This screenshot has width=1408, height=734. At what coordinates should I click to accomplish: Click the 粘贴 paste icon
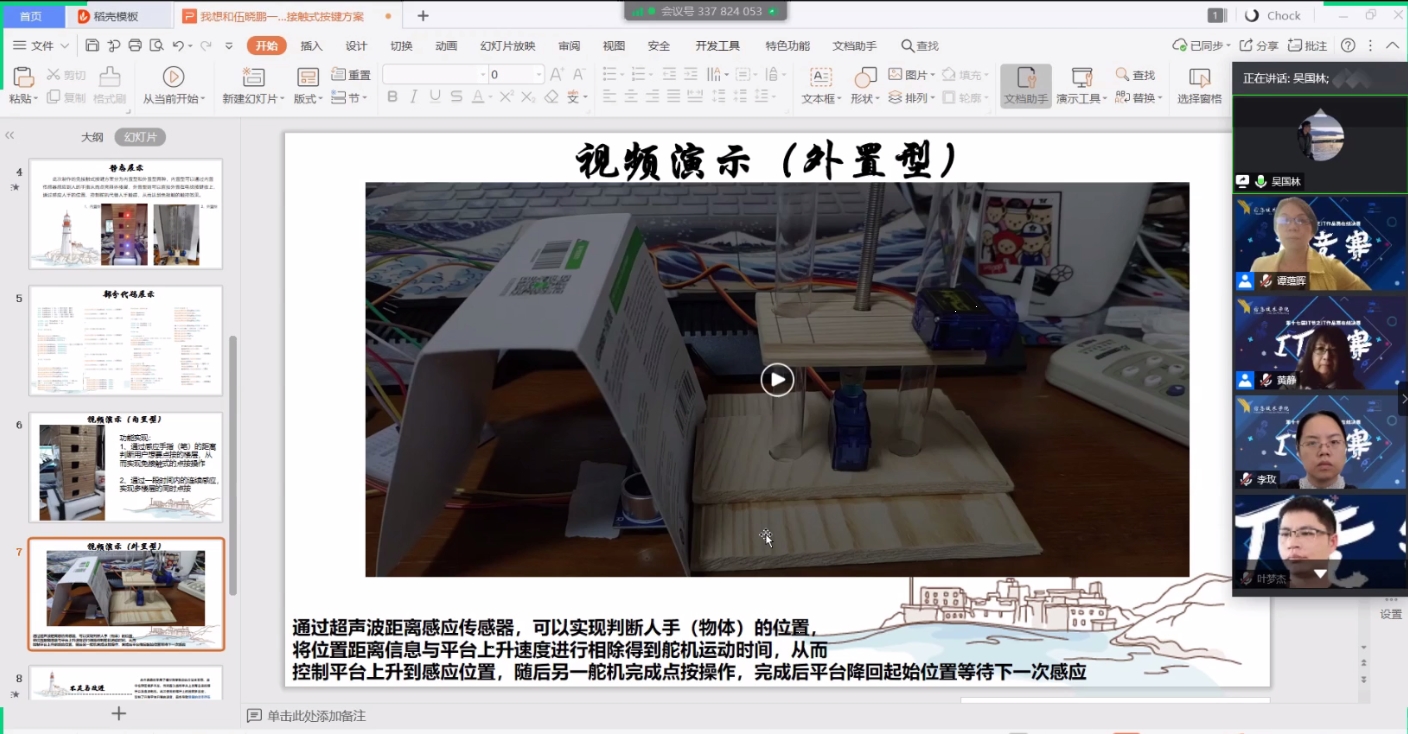point(21,77)
